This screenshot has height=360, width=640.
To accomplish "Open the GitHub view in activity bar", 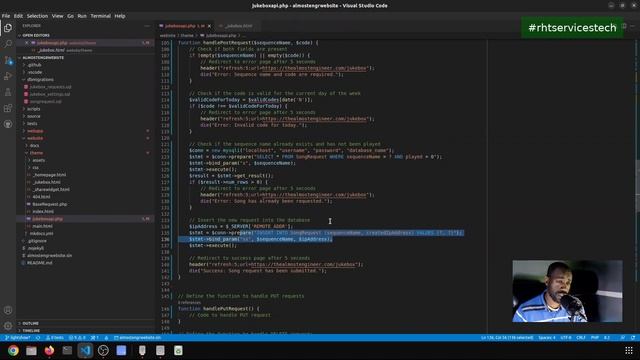I will coord(8,124).
